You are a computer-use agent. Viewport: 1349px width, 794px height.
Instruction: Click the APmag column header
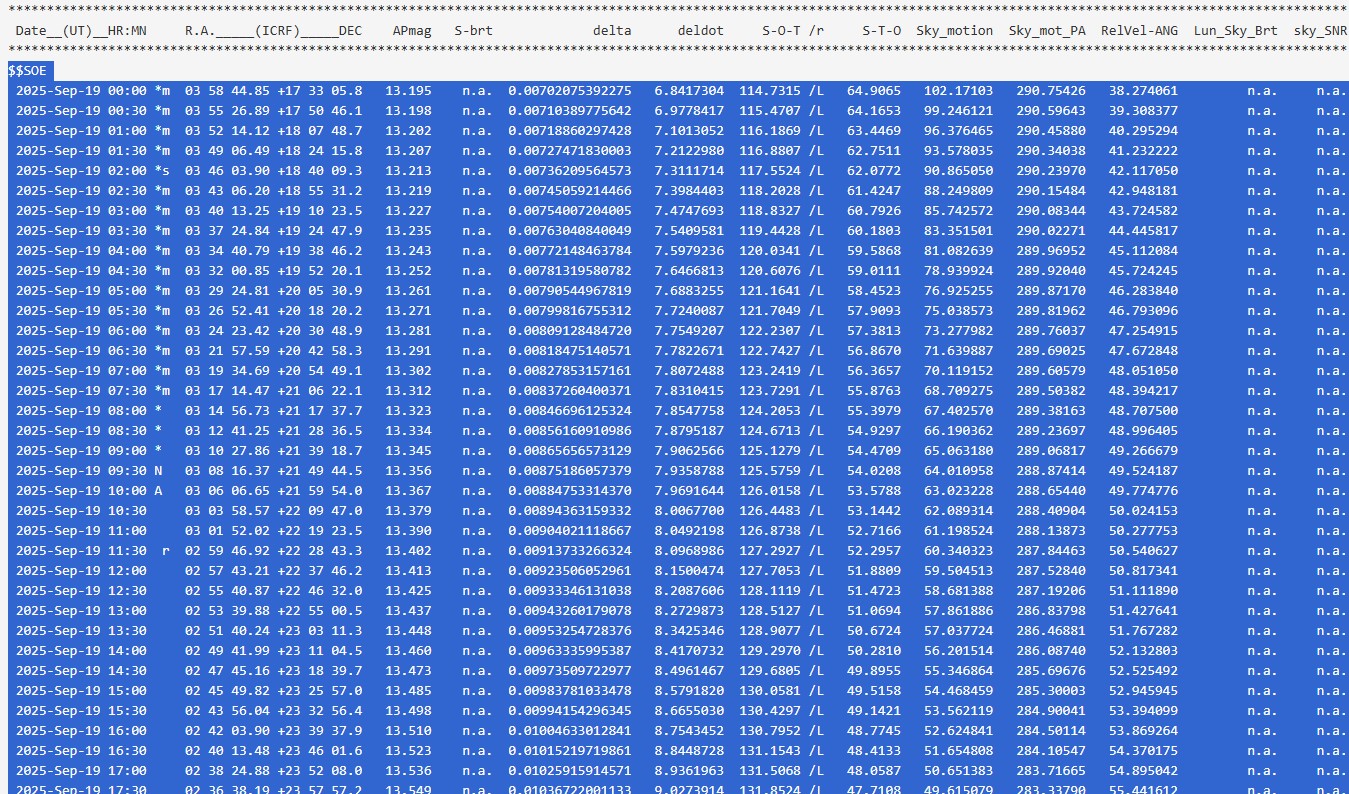412,31
